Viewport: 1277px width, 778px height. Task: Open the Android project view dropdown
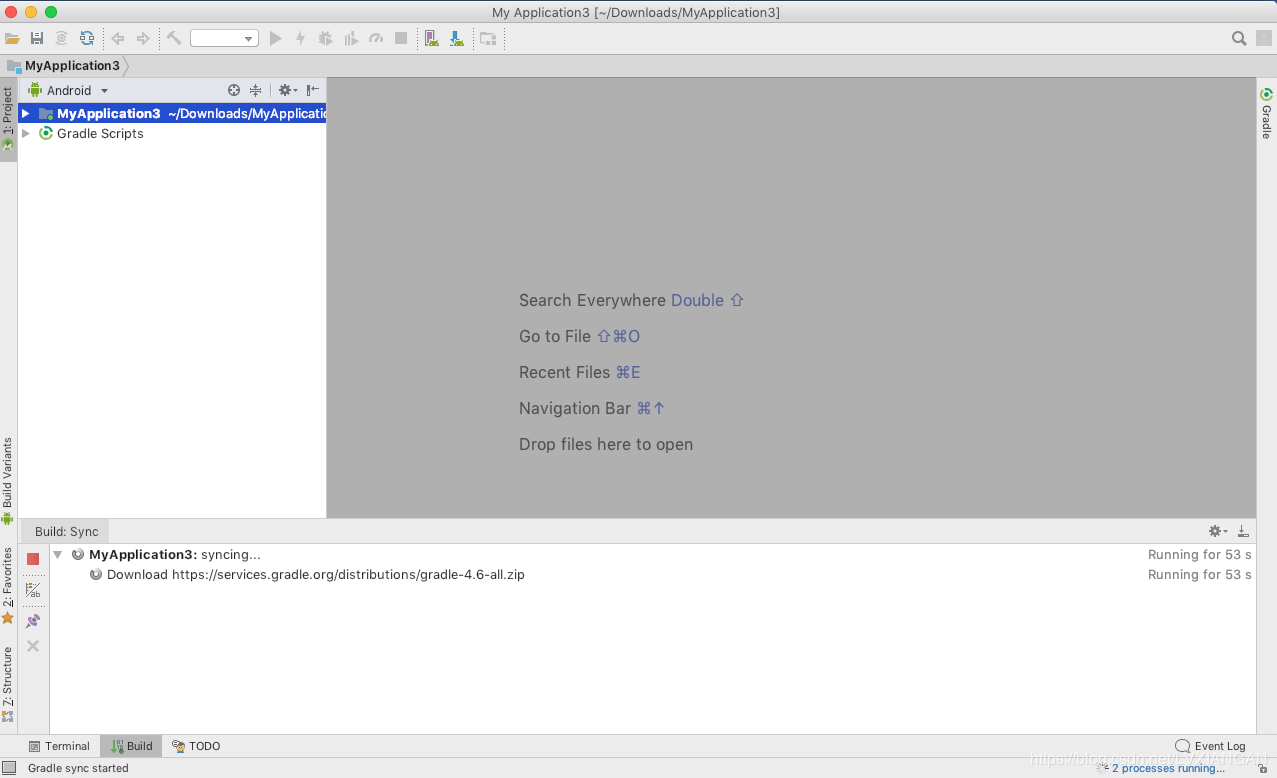pyautogui.click(x=69, y=90)
